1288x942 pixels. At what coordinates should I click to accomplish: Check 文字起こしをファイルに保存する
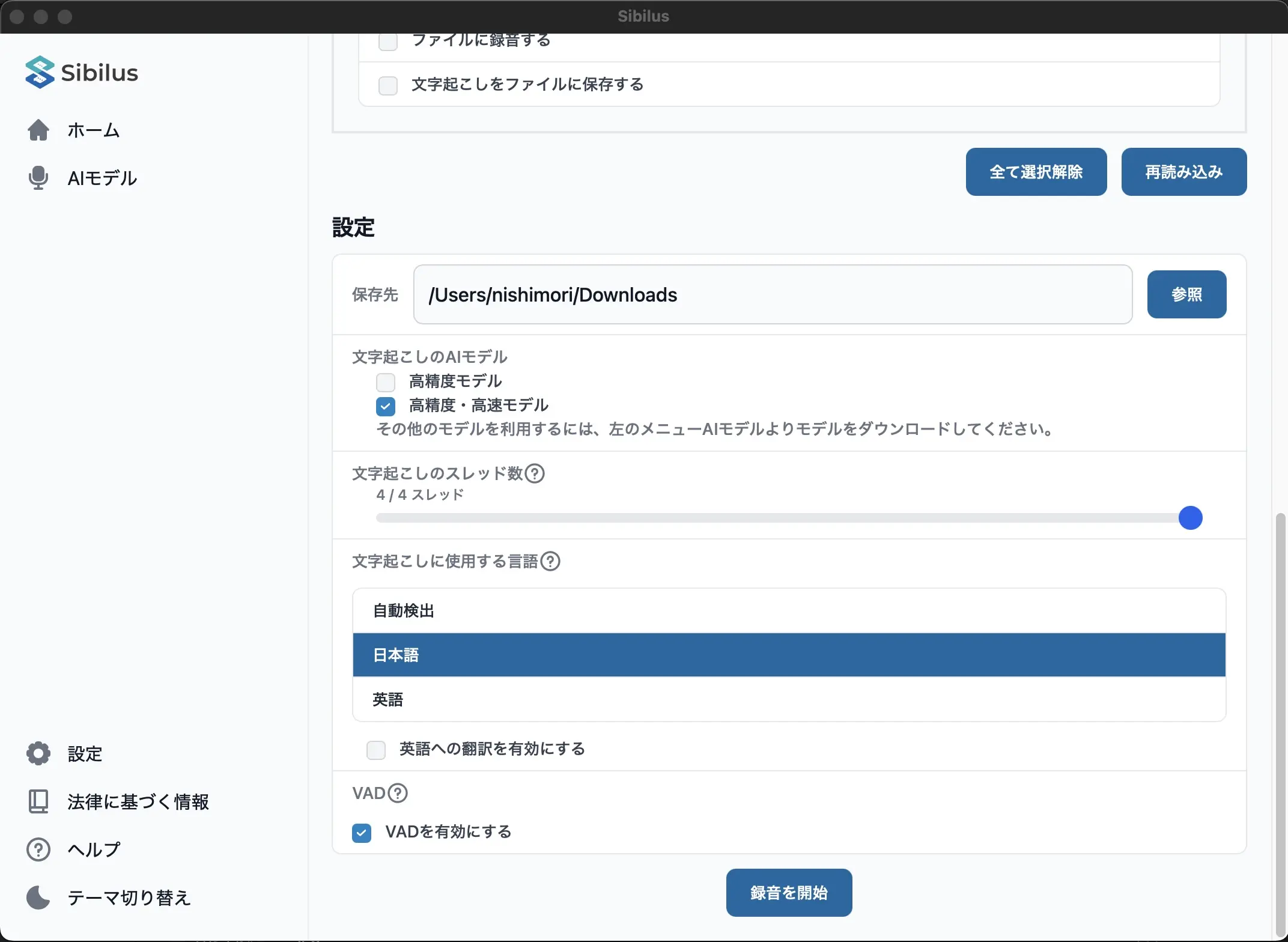388,85
